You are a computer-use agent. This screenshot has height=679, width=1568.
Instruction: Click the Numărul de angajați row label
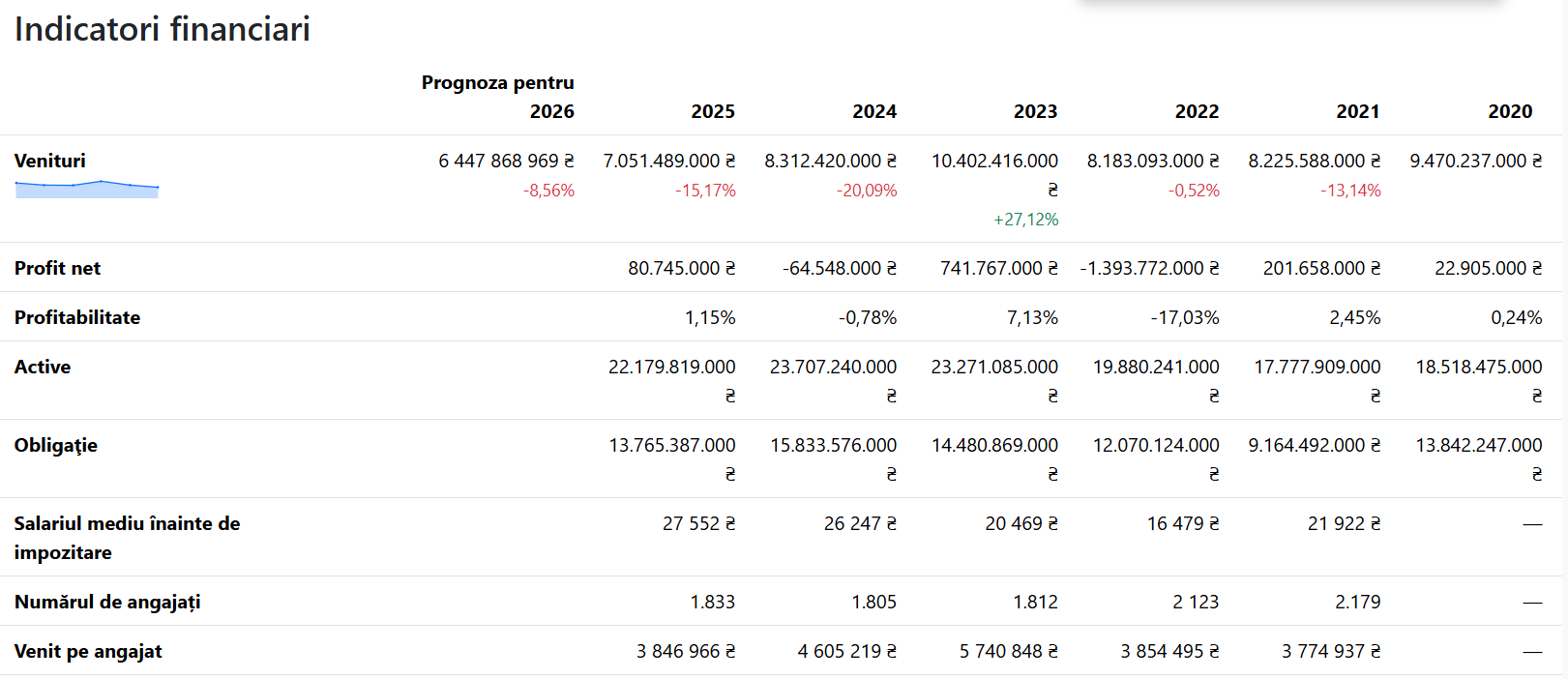click(x=107, y=602)
